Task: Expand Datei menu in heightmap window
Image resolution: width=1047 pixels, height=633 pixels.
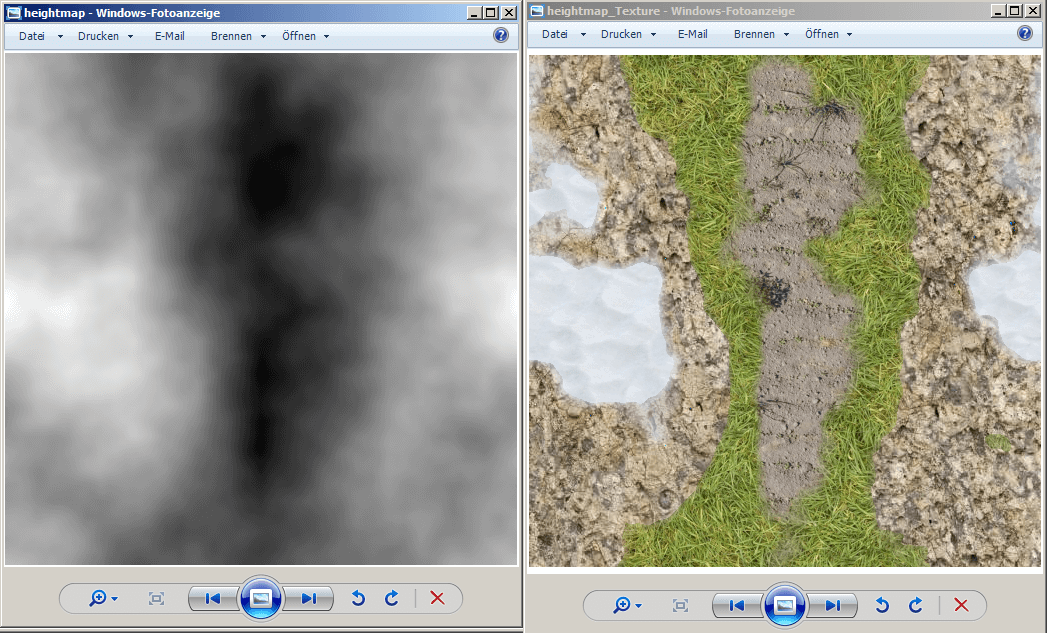Action: (x=40, y=36)
